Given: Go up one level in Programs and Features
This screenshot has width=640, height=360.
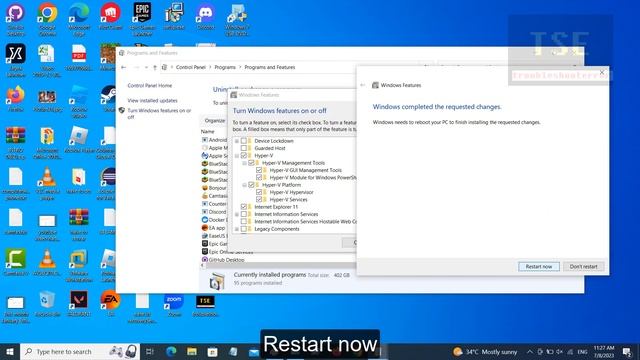Looking at the screenshot, I should click(x=155, y=67).
